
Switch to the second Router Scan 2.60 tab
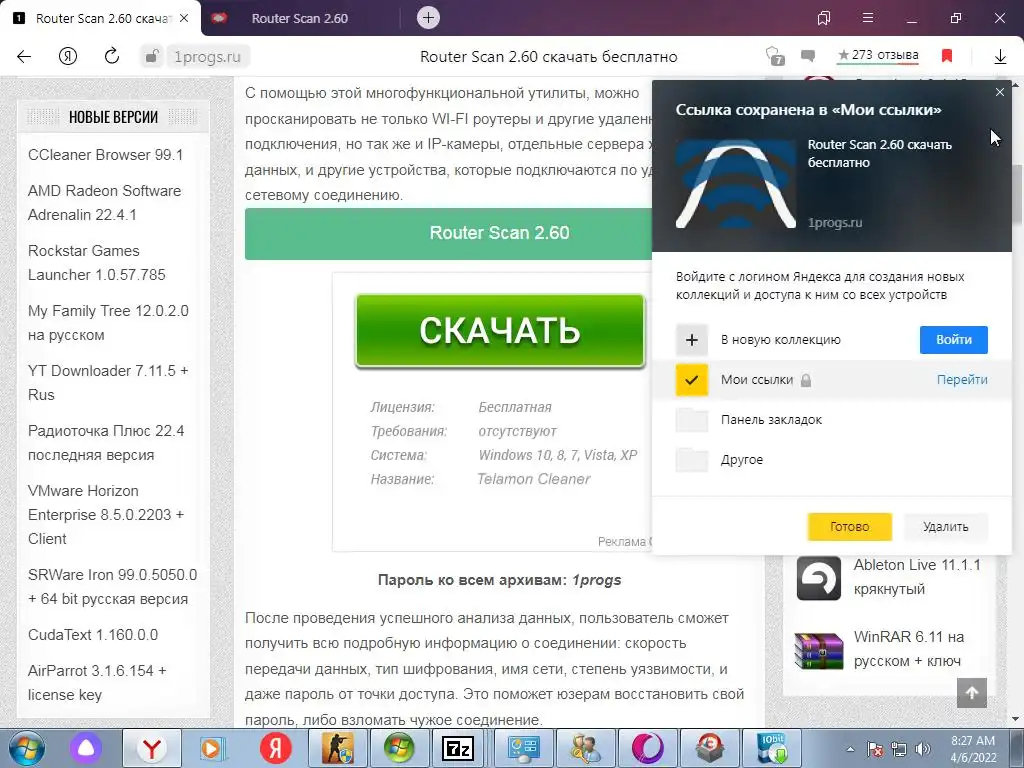(300, 18)
